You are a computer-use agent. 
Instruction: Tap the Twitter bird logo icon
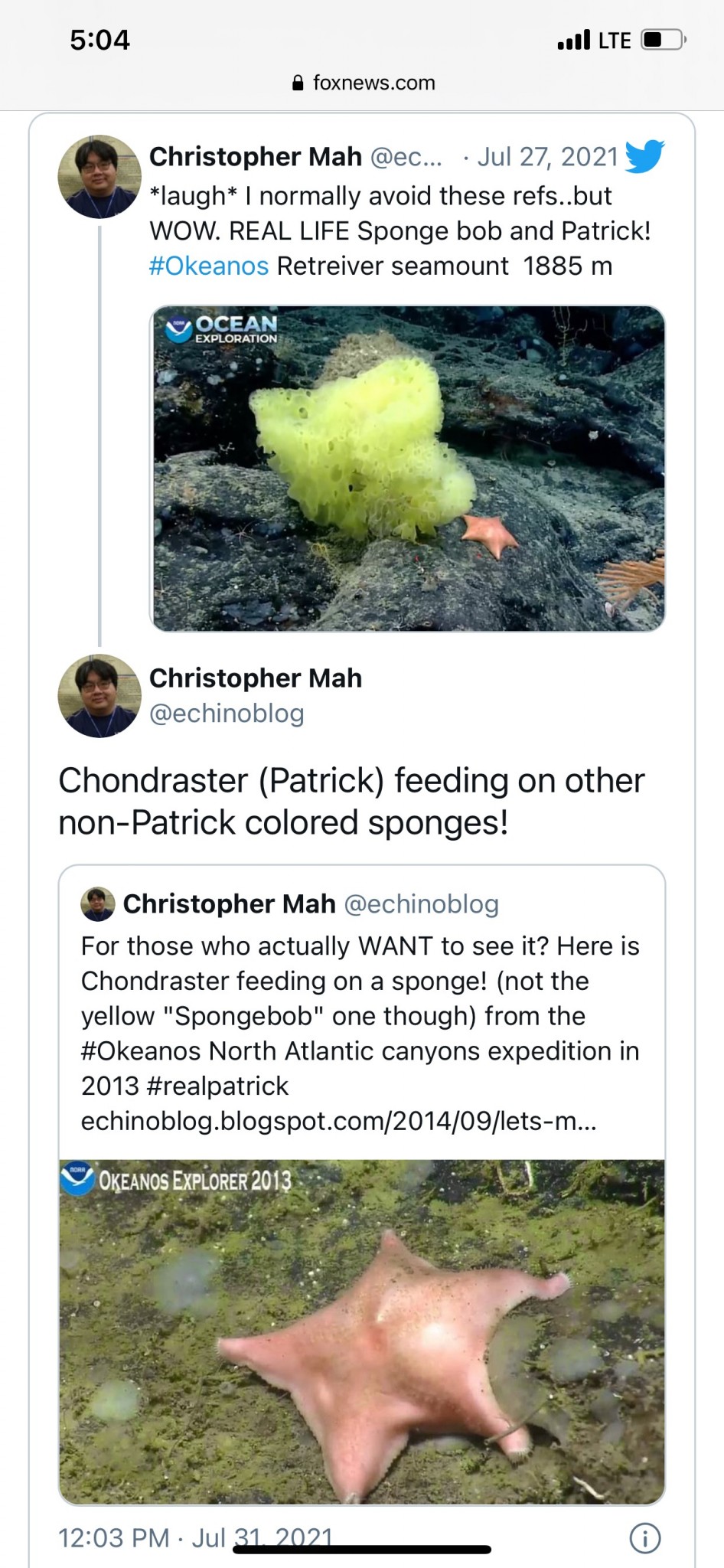pyautogui.click(x=644, y=156)
